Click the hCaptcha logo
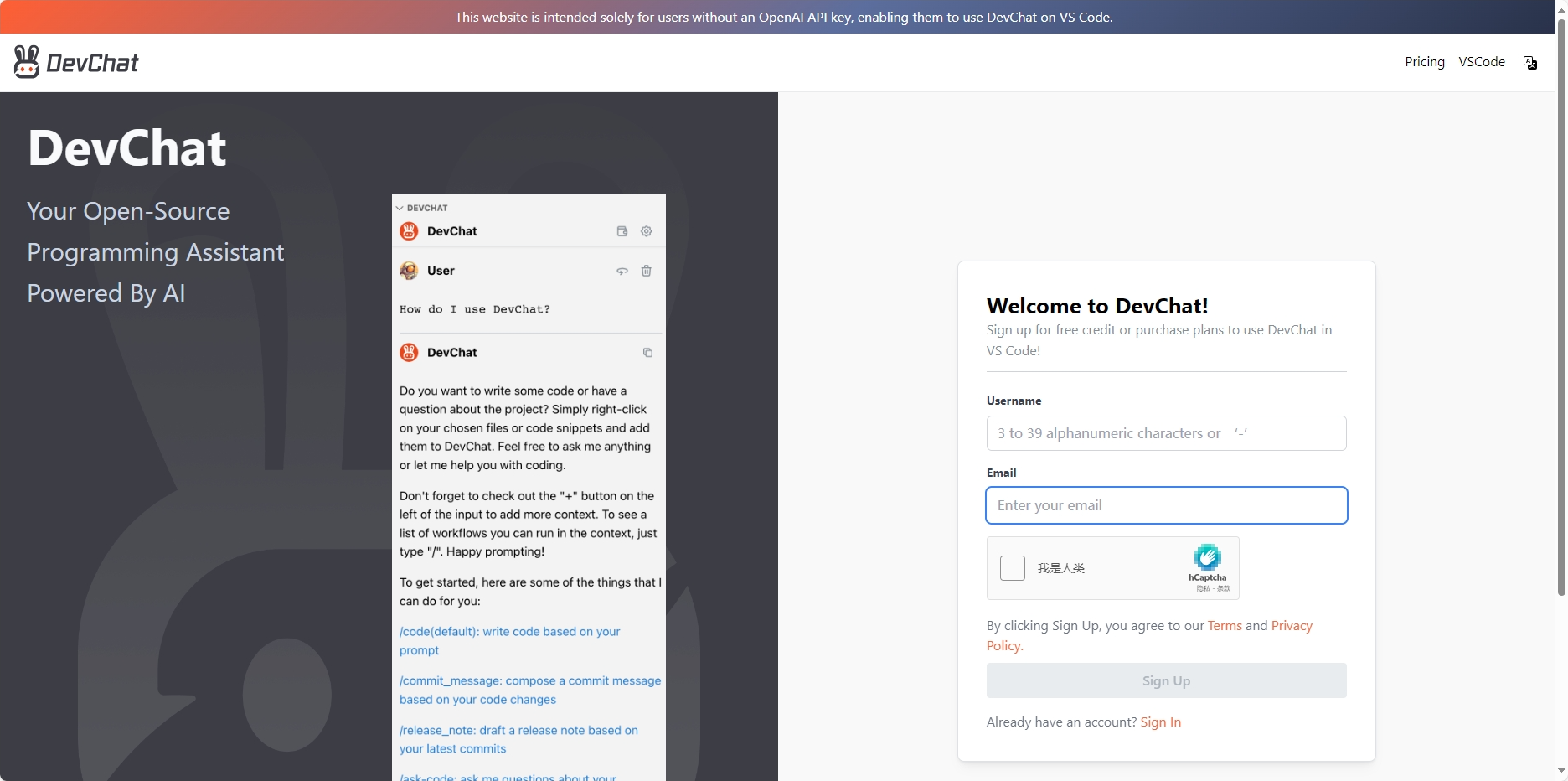 coord(1207,561)
